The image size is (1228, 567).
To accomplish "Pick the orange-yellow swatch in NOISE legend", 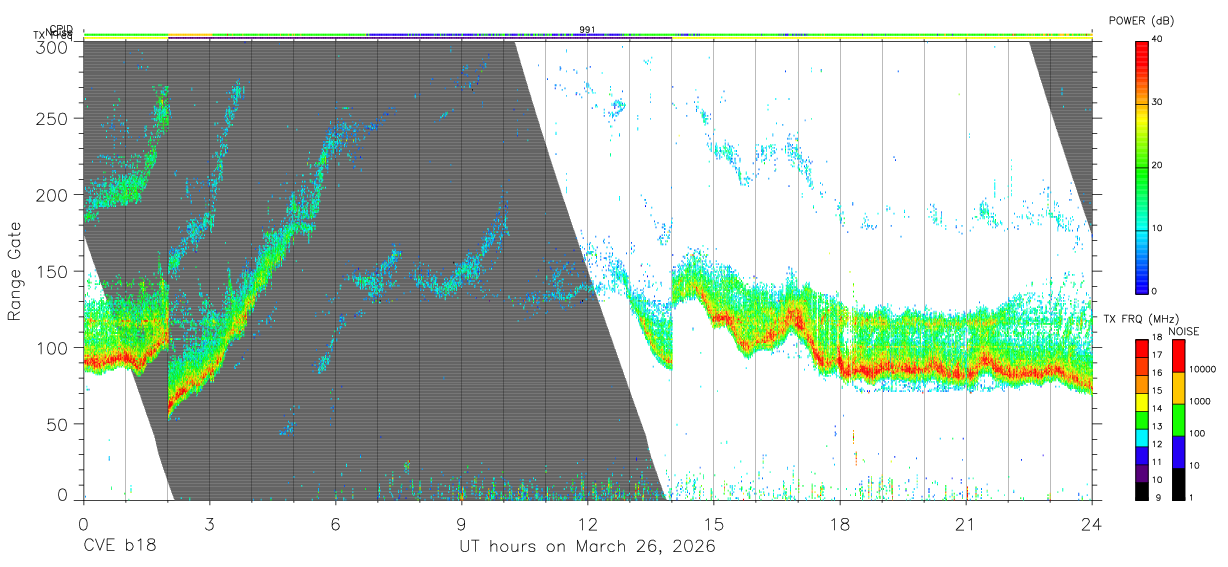I will click(x=1178, y=388).
